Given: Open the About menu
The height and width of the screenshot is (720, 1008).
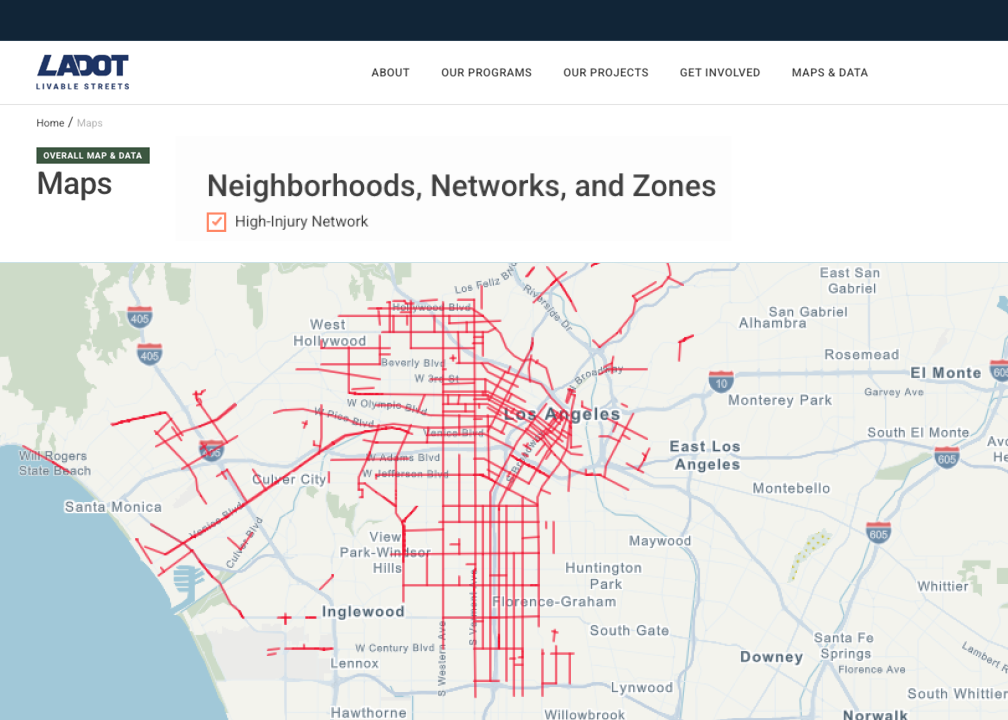Looking at the screenshot, I should point(390,72).
